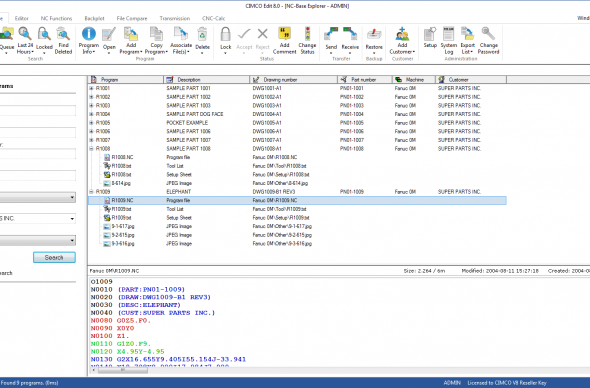590x388 pixels.
Task: Click the POCKET EXAMPLE description
Action: click(x=187, y=123)
